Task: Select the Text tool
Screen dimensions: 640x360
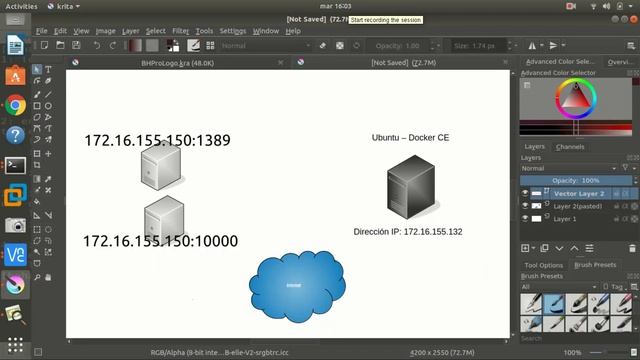Action: click(x=48, y=69)
